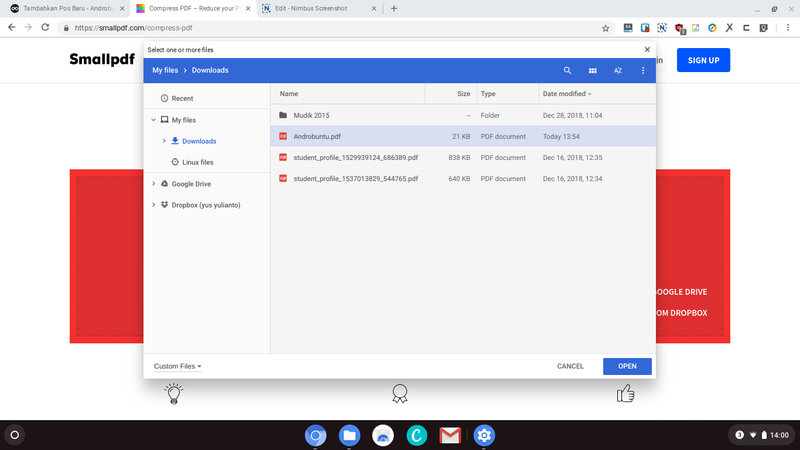Switch to Edit - Nimbus Screenshot tab

click(319, 9)
